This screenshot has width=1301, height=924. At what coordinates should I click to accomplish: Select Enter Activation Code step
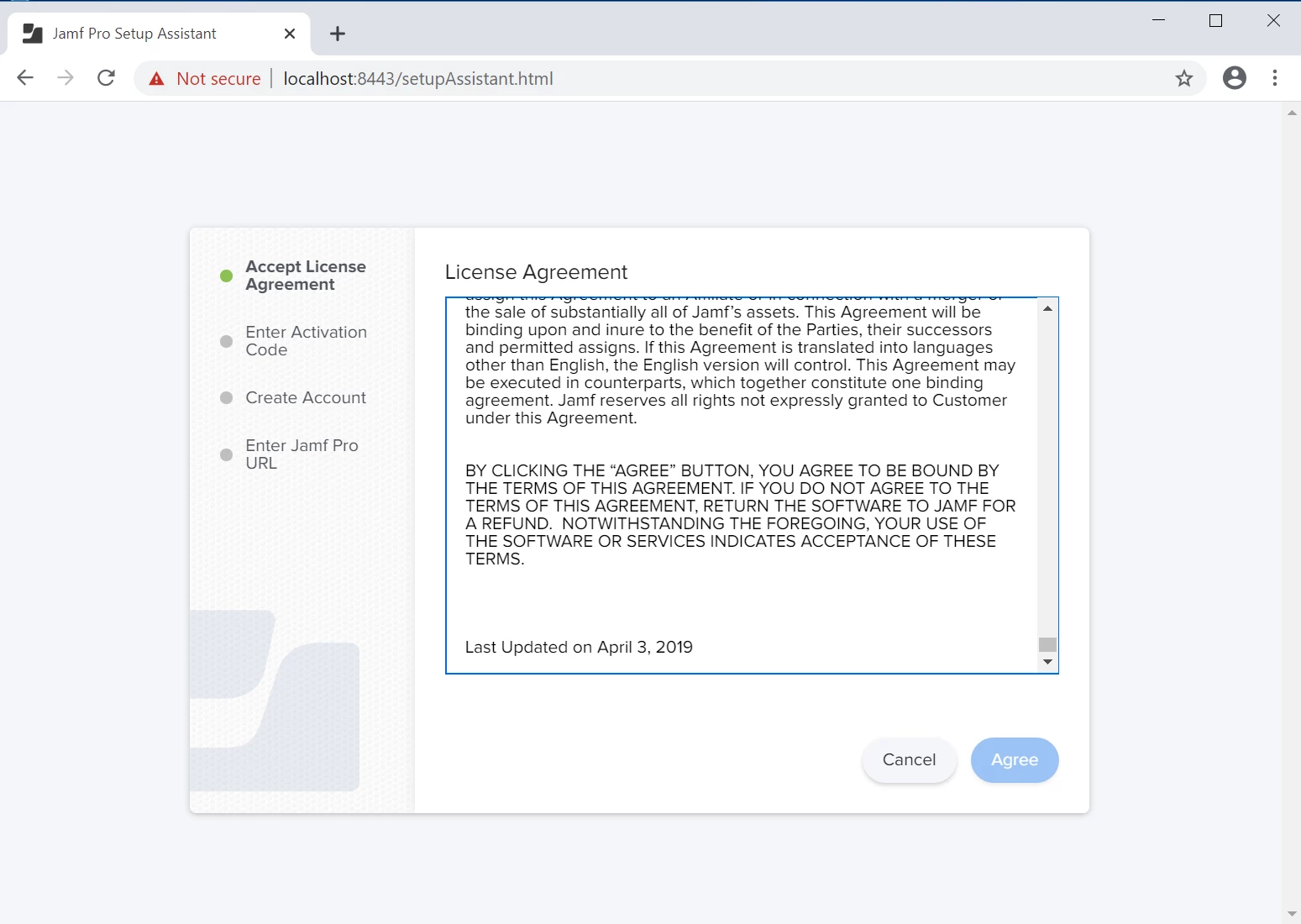306,341
